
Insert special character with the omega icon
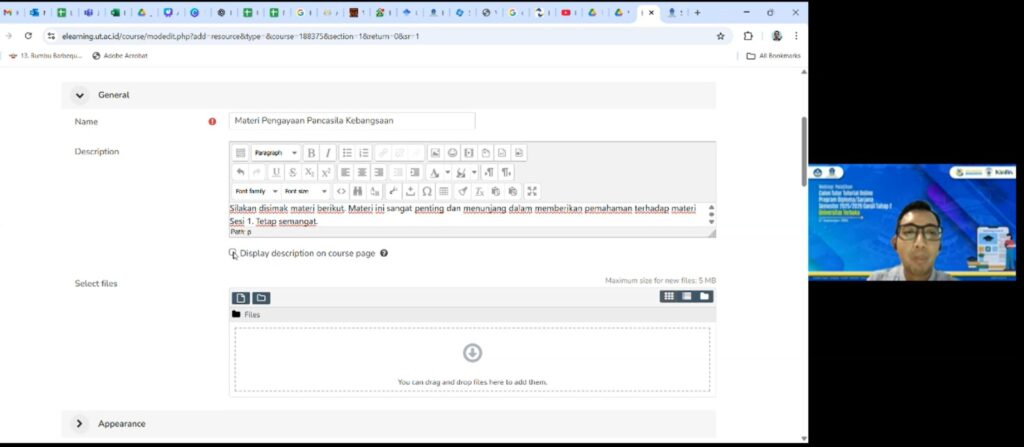point(426,191)
